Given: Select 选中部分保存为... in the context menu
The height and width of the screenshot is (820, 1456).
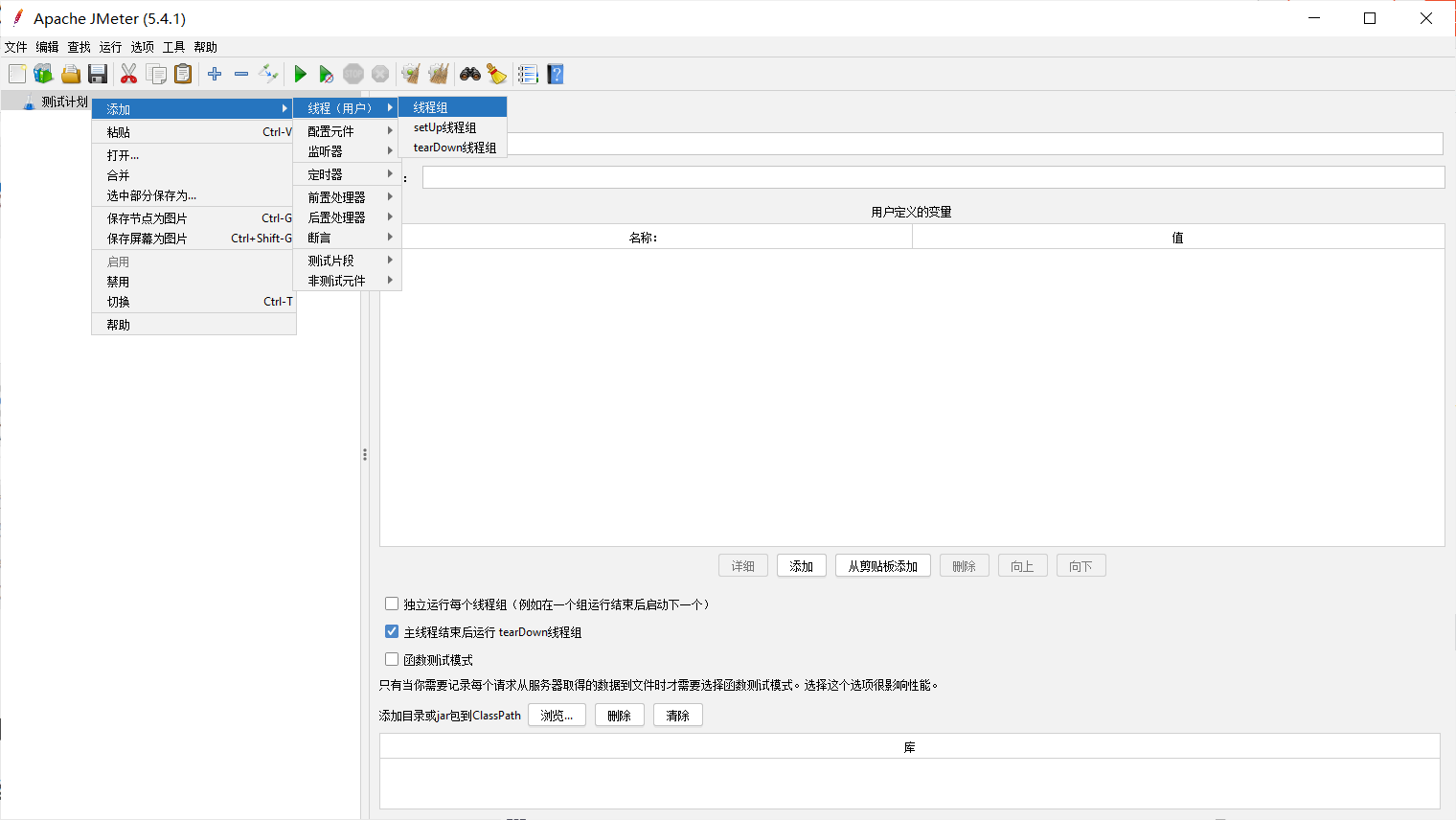Looking at the screenshot, I should point(193,195).
